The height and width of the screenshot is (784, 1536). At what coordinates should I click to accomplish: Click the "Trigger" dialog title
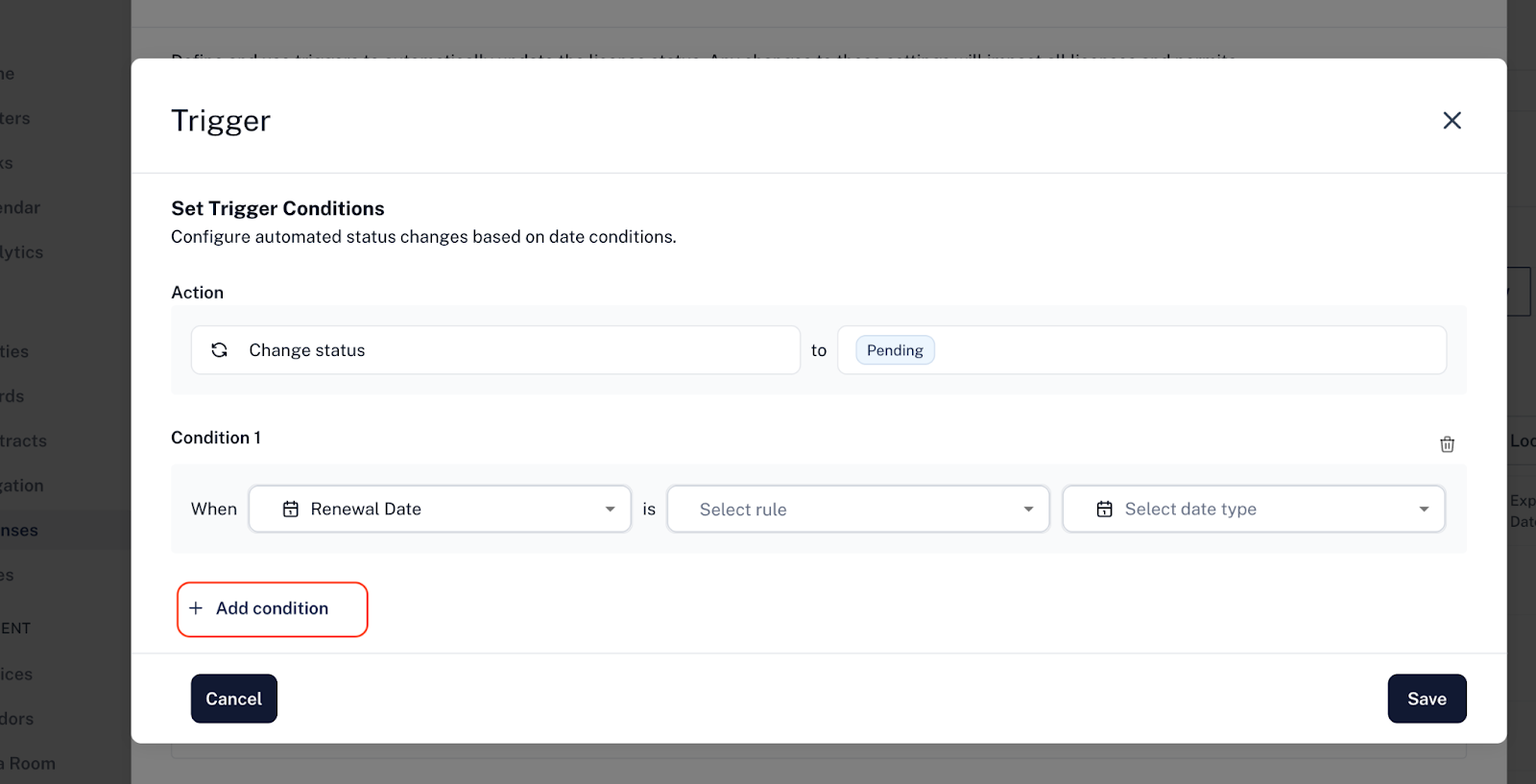click(221, 121)
